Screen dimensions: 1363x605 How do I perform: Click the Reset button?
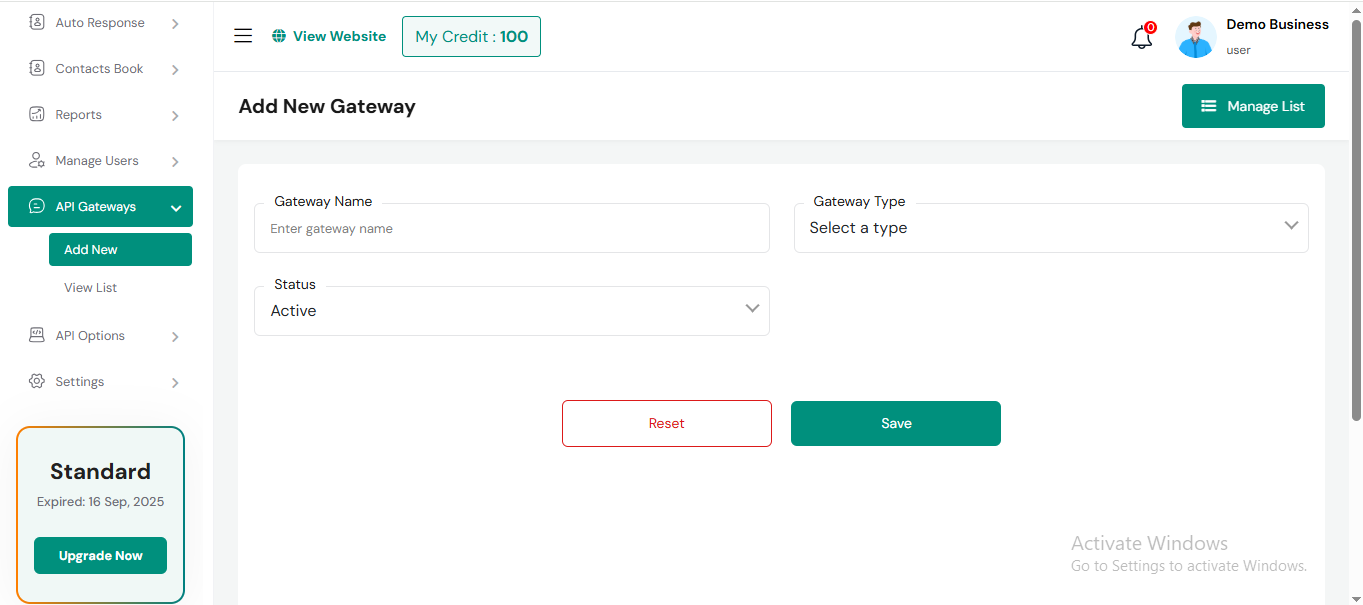tap(666, 423)
